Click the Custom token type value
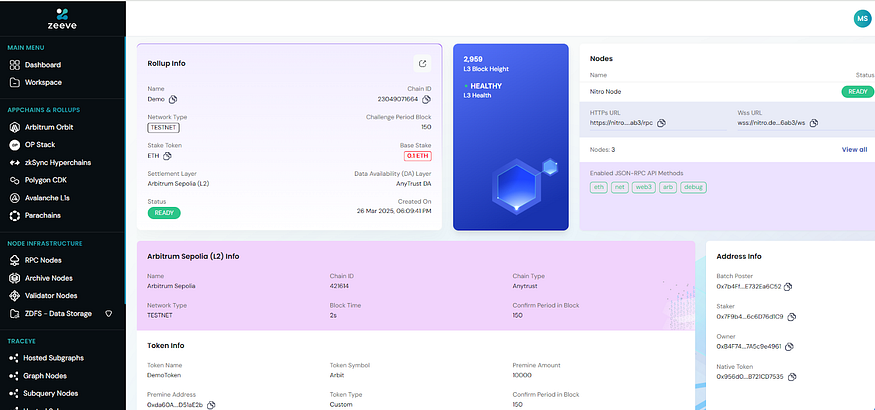Image resolution: width=875 pixels, height=410 pixels. click(x=341, y=404)
